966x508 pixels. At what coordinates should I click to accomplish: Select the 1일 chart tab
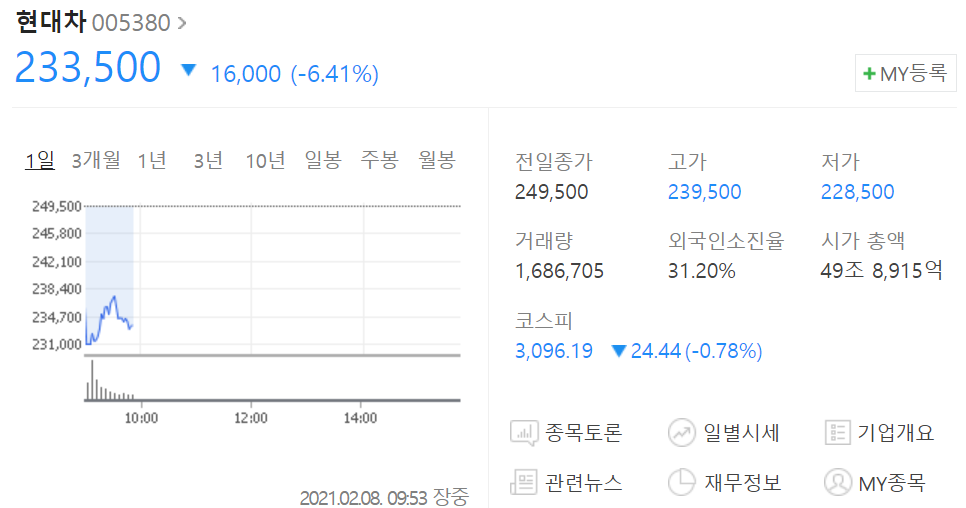click(39, 161)
